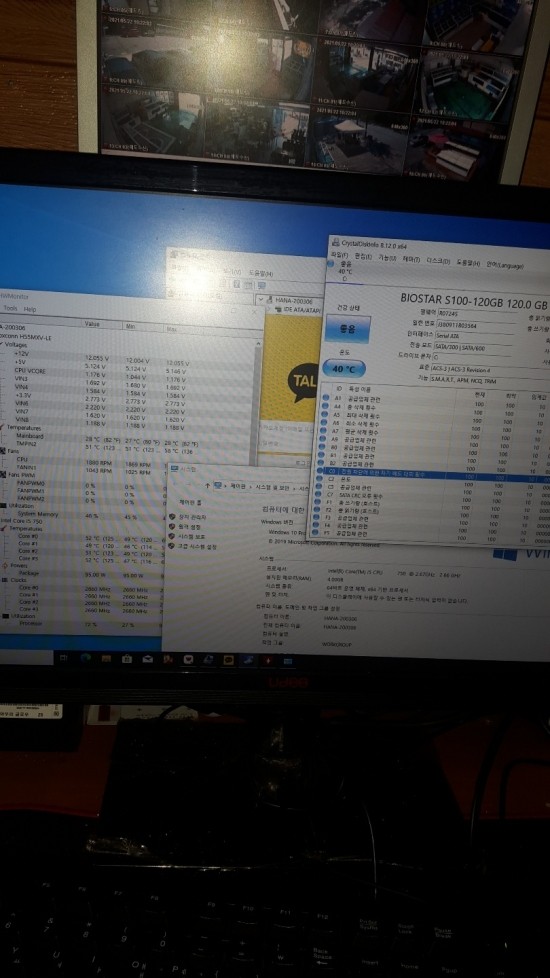Click the Serial ATA interface field
Image resolution: width=550 pixels, height=978 pixels.
473,336
